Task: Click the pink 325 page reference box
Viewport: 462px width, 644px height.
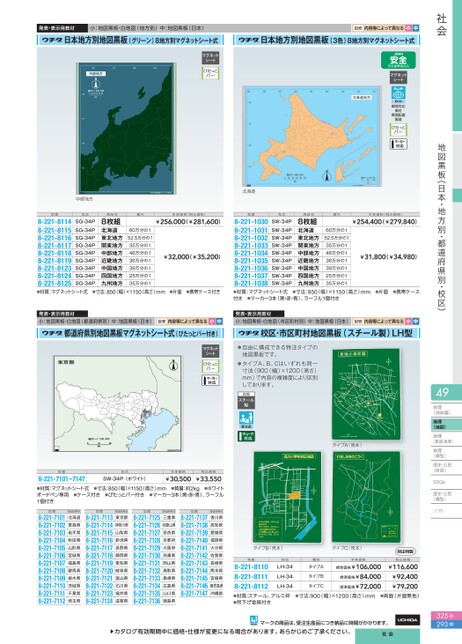Action: pyautogui.click(x=446, y=616)
